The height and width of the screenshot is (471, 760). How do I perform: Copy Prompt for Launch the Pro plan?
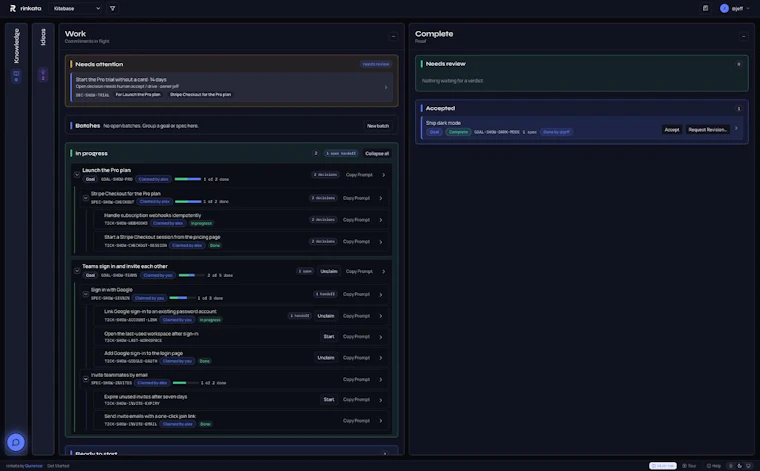coord(359,174)
